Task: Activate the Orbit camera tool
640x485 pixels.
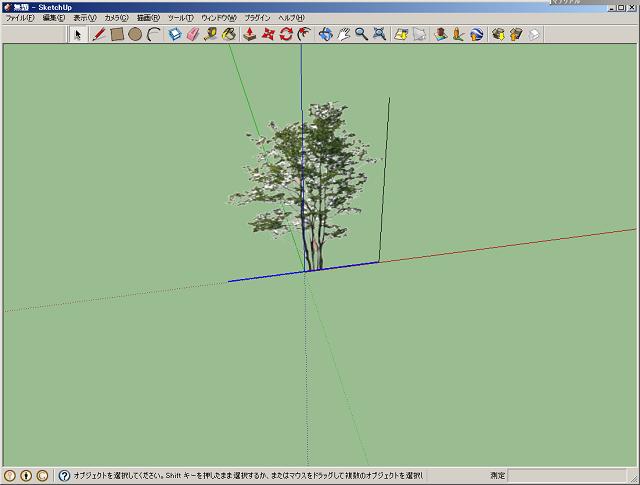Action: click(325, 34)
